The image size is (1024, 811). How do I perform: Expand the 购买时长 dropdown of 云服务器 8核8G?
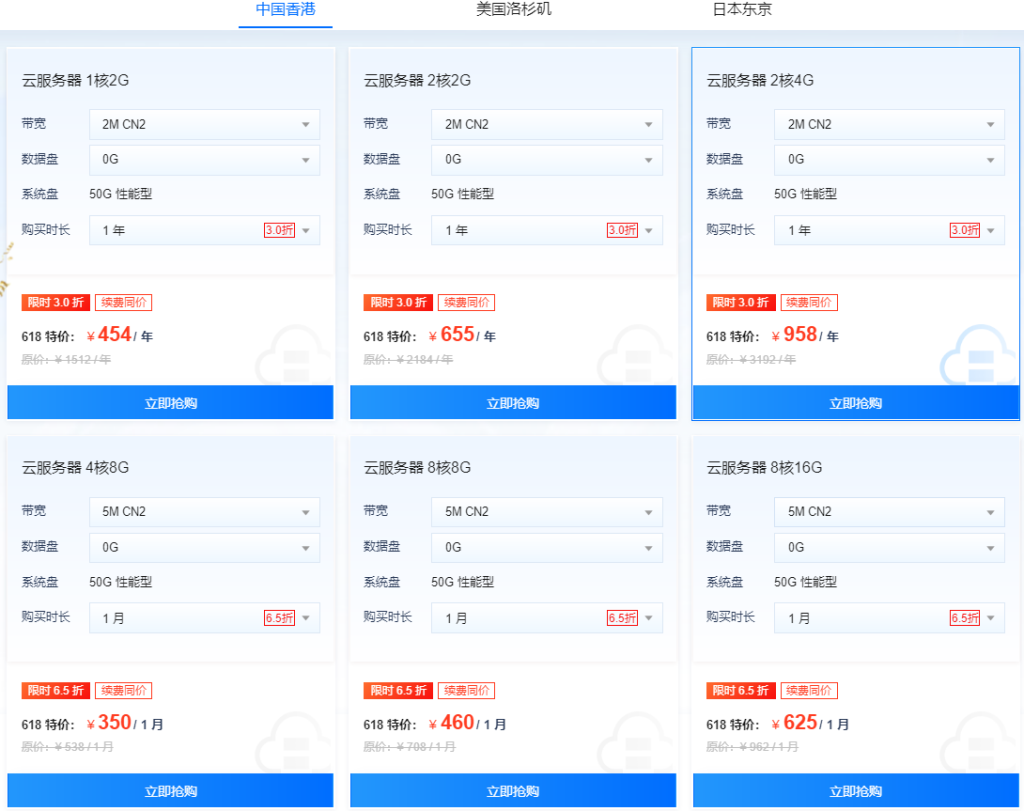click(547, 618)
